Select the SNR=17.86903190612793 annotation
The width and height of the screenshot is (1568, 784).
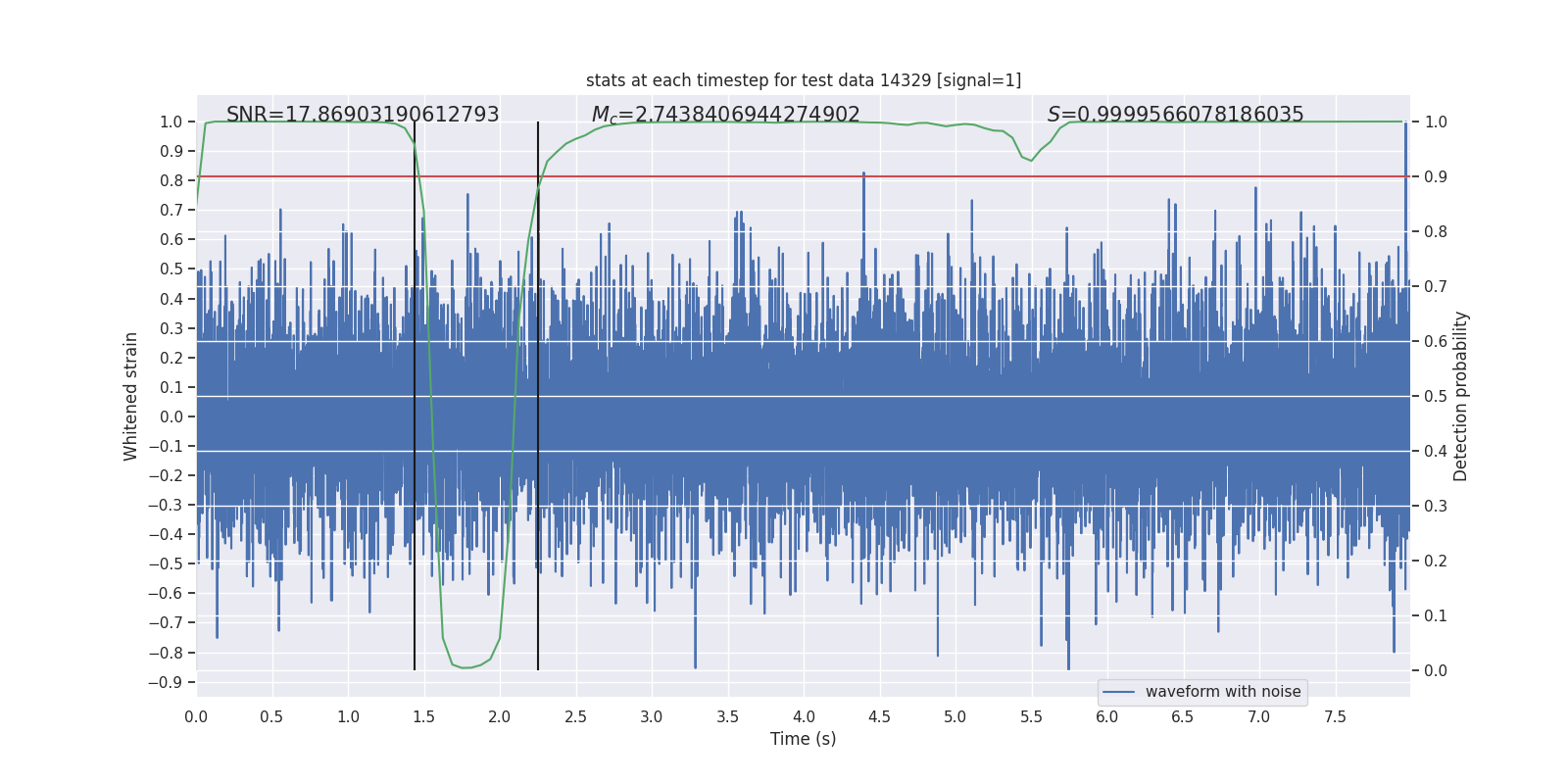pyautogui.click(x=363, y=115)
